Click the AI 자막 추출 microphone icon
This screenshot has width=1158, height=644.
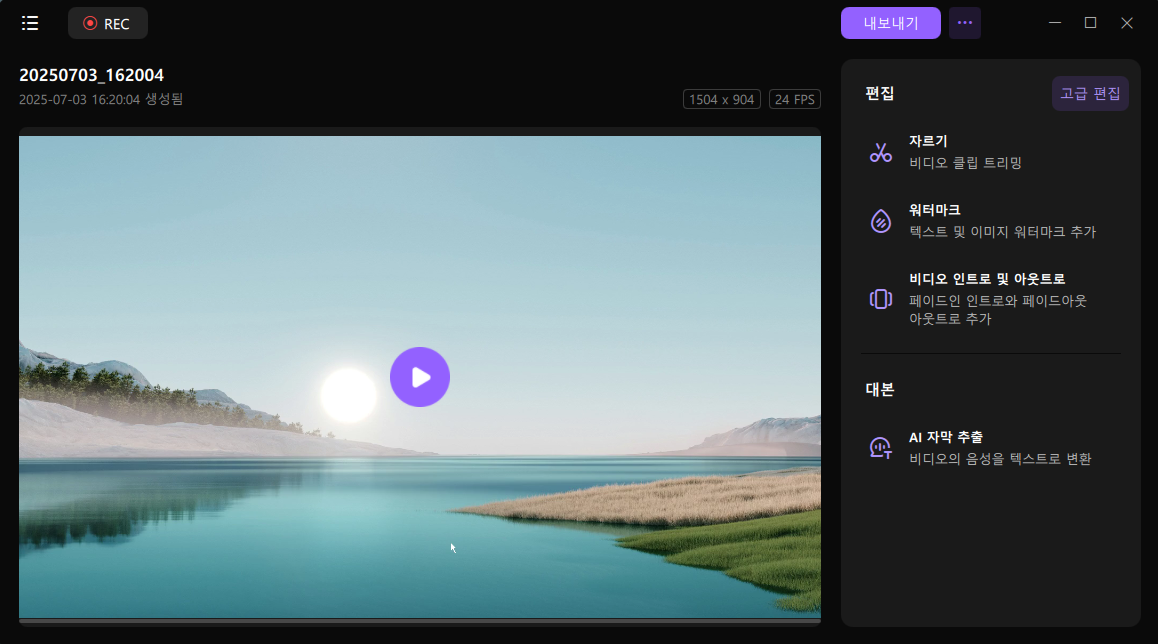pyautogui.click(x=880, y=448)
